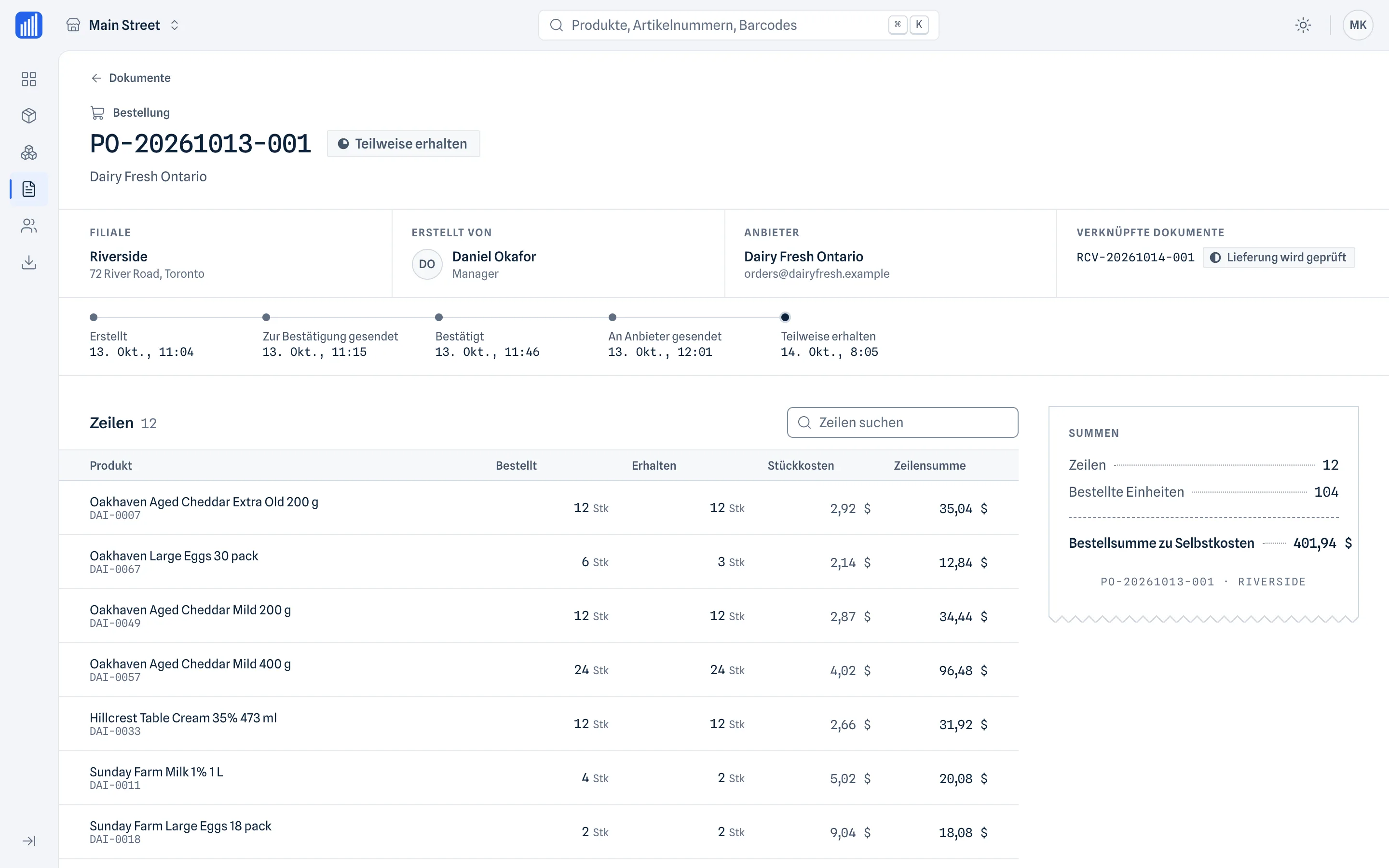This screenshot has height=868, width=1389.
Task: Focus the Zeilen suchen search field
Action: coord(902,422)
